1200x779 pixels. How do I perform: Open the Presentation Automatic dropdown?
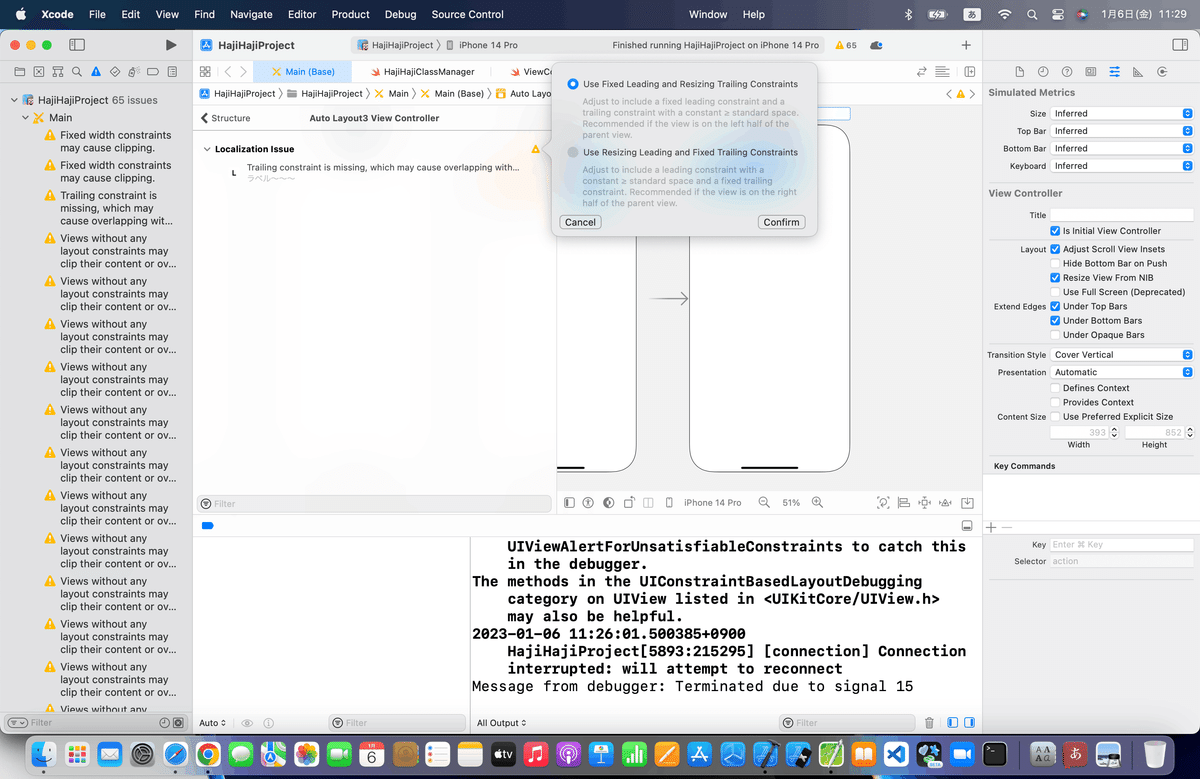1121,372
